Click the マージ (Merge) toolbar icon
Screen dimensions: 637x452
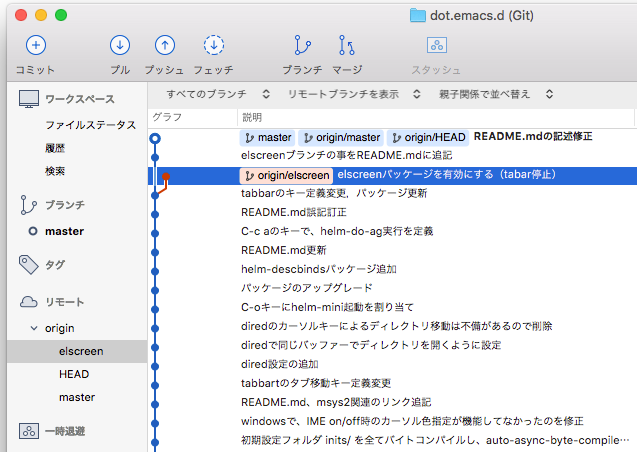[x=347, y=45]
